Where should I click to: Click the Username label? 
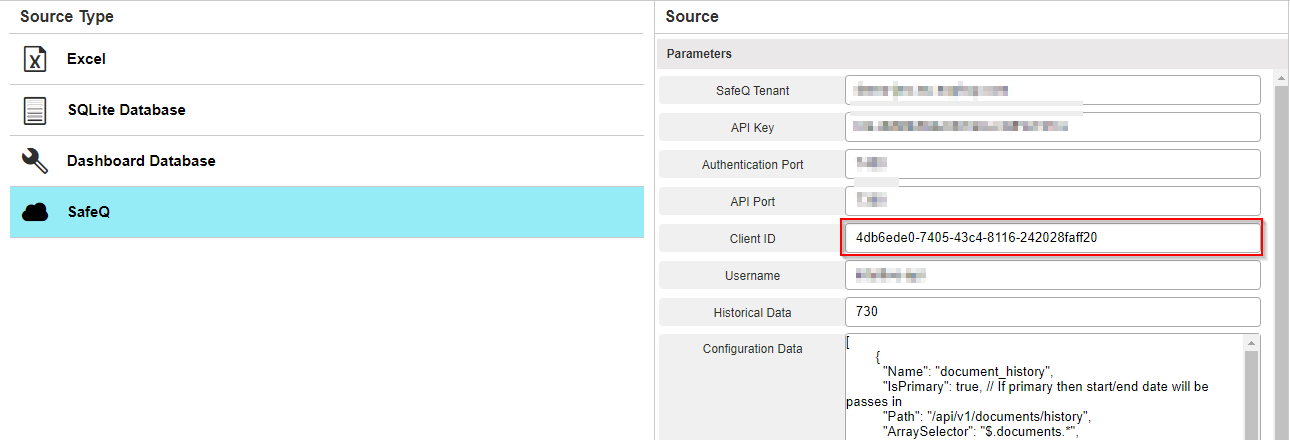pyautogui.click(x=752, y=276)
